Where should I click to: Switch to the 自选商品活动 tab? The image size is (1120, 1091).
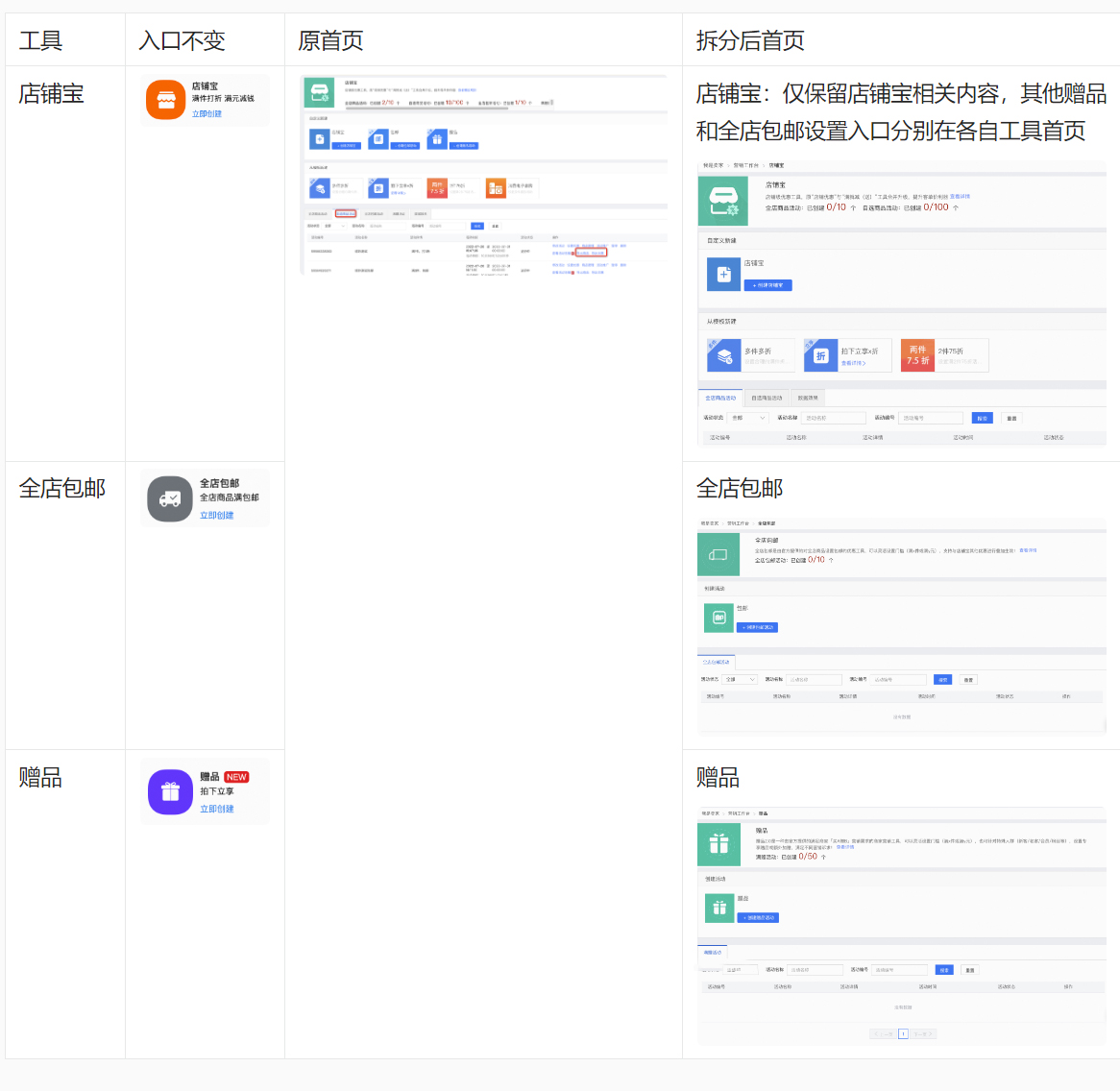[766, 397]
